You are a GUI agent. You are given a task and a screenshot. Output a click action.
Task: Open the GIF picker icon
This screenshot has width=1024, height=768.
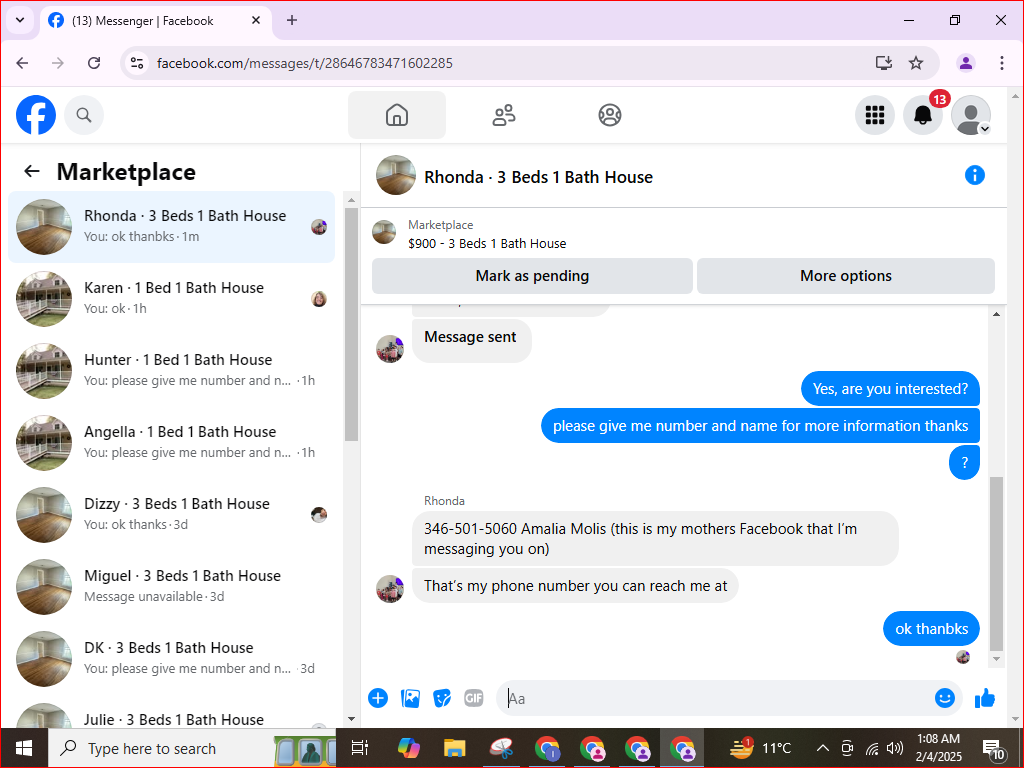[473, 698]
